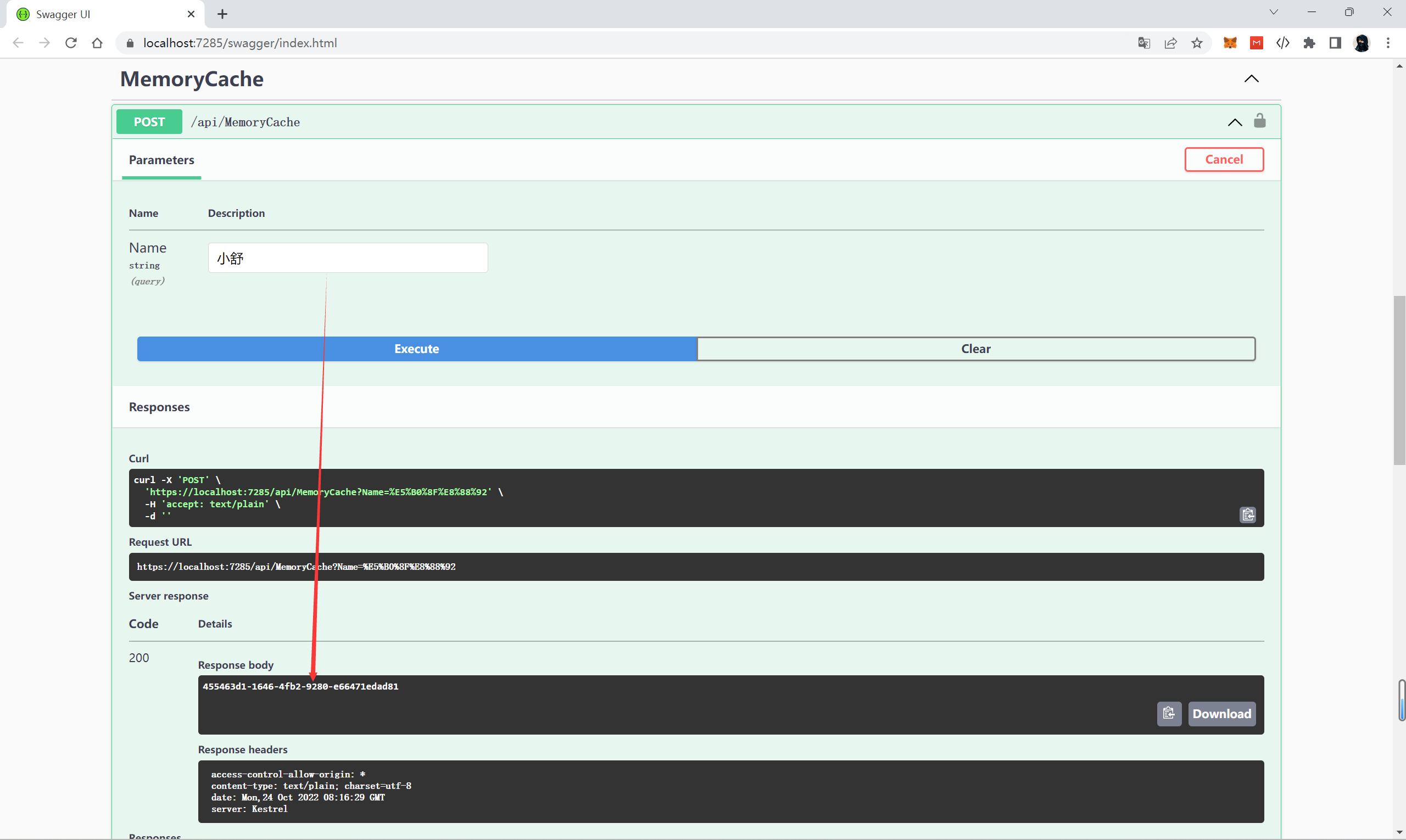Copy the response body to clipboard
The width and height of the screenshot is (1406, 840).
pyautogui.click(x=1169, y=713)
